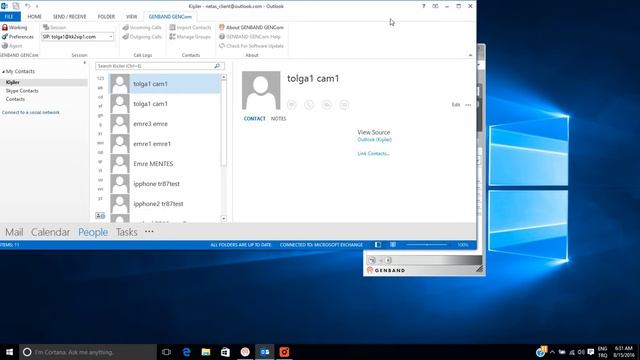Send instant message to tolga1 cam1
The image size is (640, 360).
point(291,105)
